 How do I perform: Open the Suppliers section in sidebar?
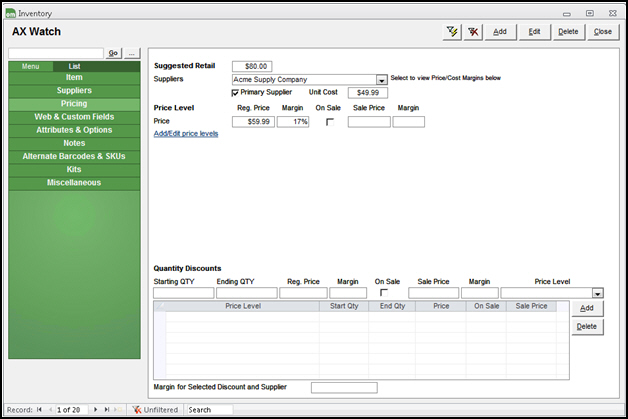pyautogui.click(x=74, y=91)
